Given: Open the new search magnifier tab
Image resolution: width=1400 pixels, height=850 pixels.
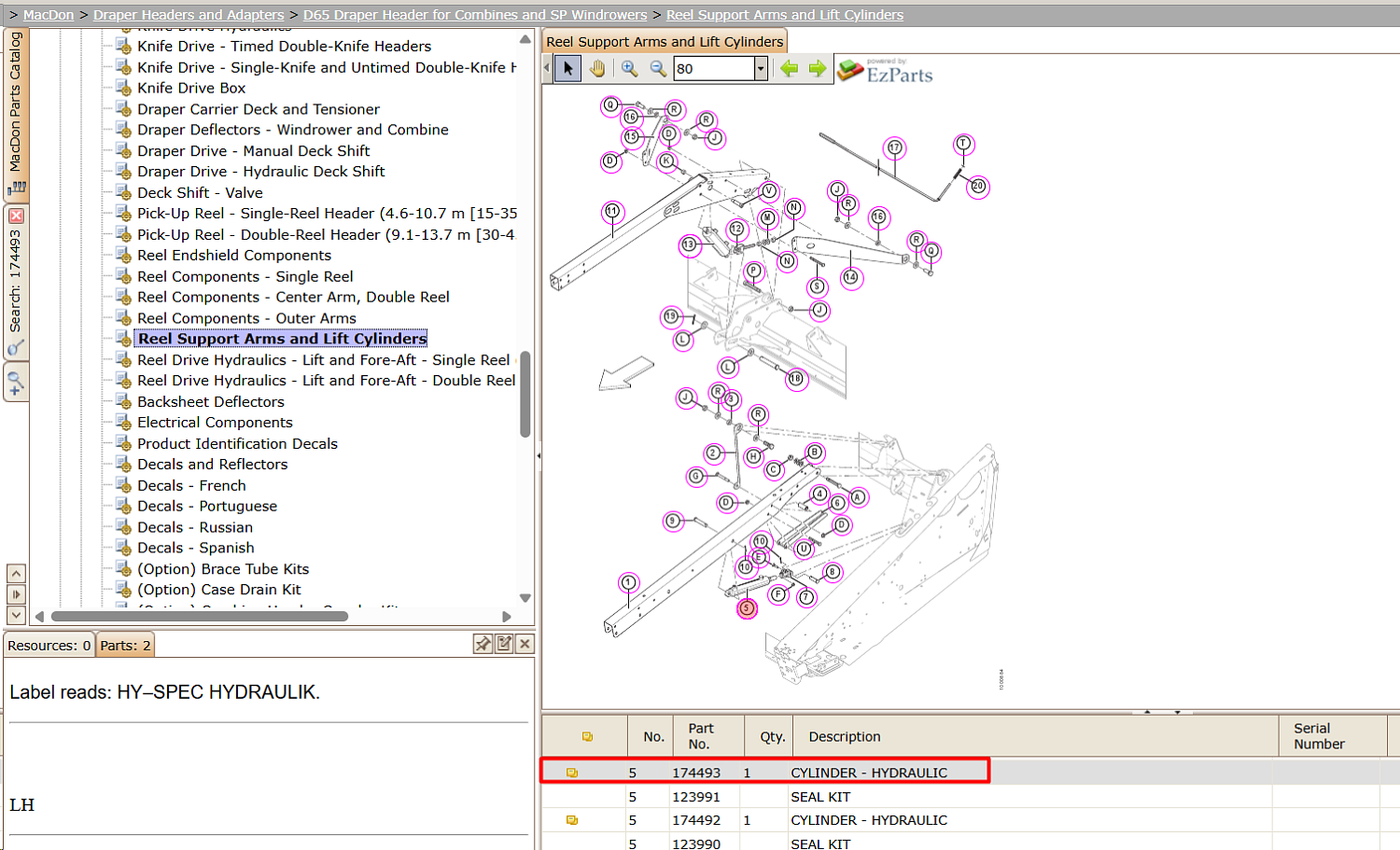Looking at the screenshot, I should pyautogui.click(x=16, y=382).
